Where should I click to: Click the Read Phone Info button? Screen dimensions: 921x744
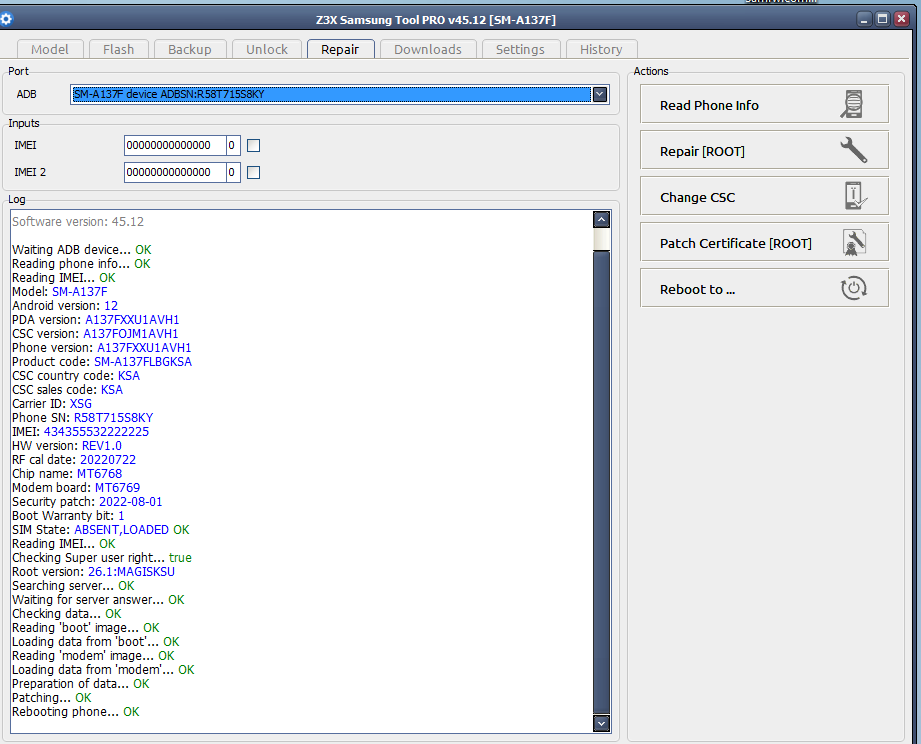point(764,105)
